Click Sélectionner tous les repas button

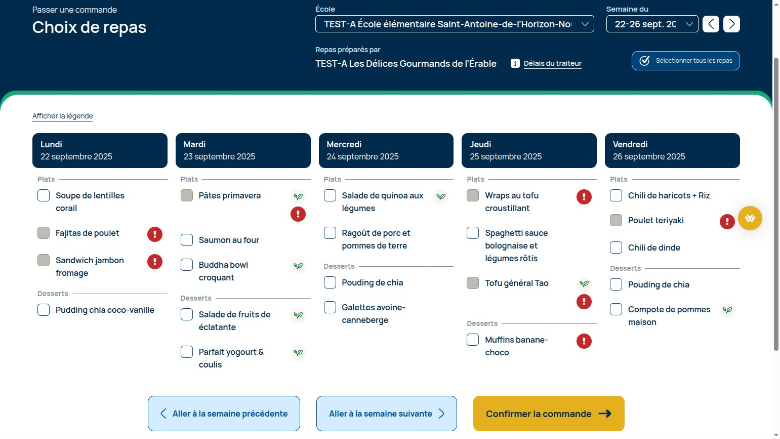[x=686, y=61]
